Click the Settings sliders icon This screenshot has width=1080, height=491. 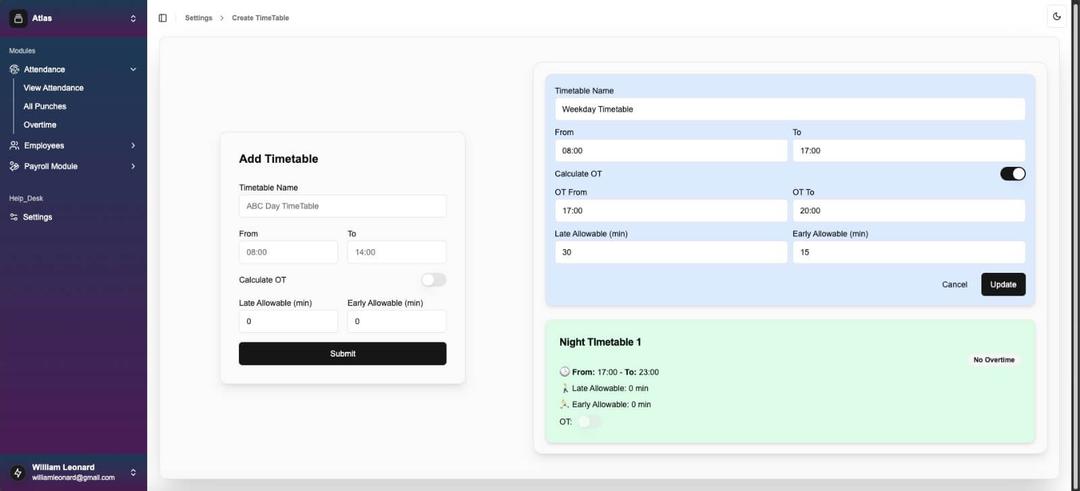tap(14, 217)
